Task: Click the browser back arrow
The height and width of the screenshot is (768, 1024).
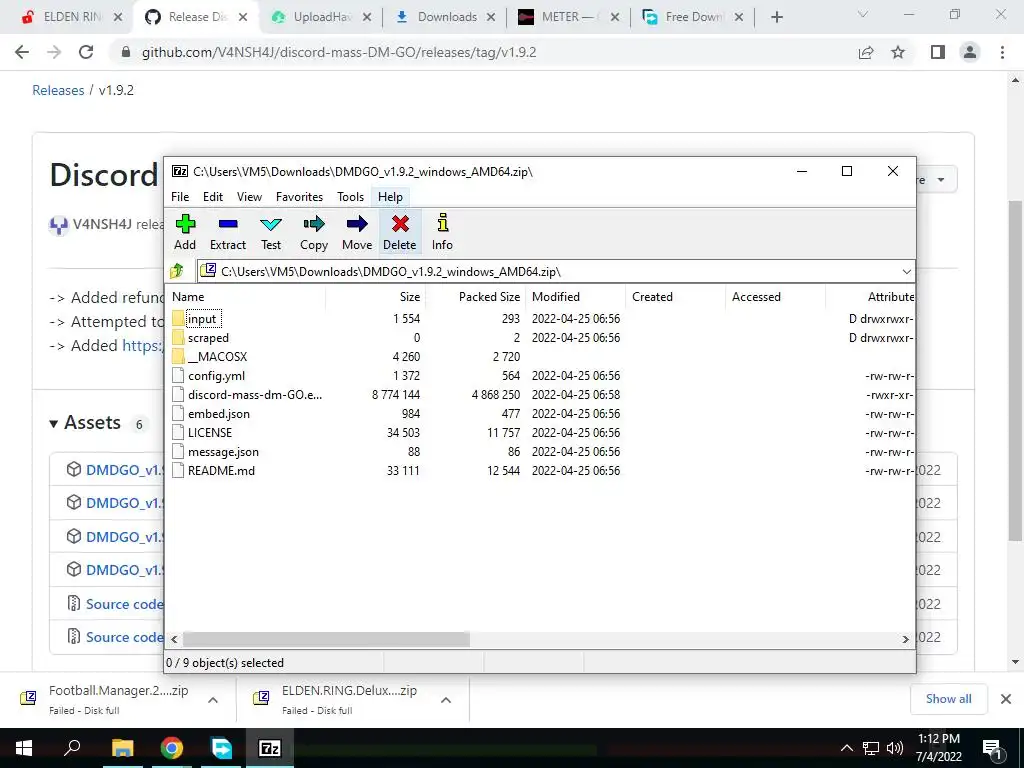Action: [22, 52]
